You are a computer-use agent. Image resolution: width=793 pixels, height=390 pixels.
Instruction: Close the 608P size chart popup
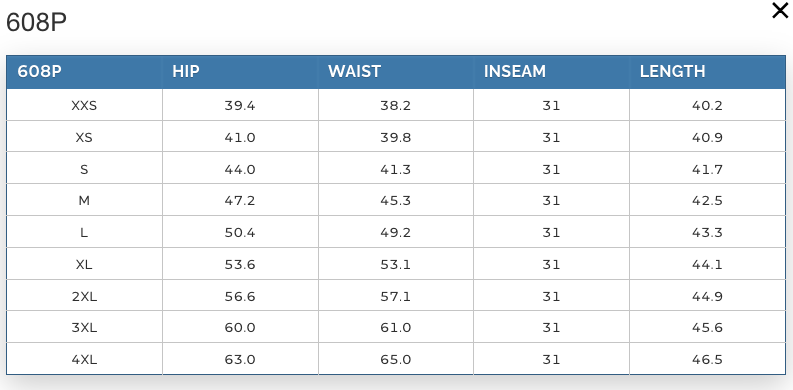(780, 11)
